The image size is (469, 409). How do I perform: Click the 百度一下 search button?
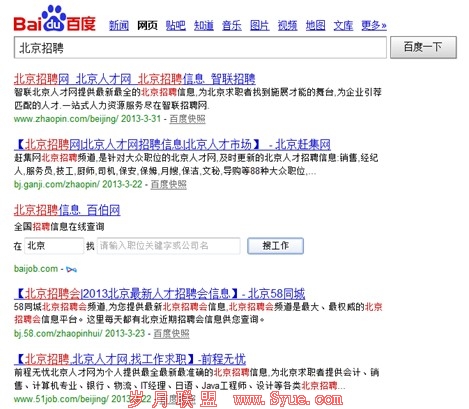coord(423,47)
